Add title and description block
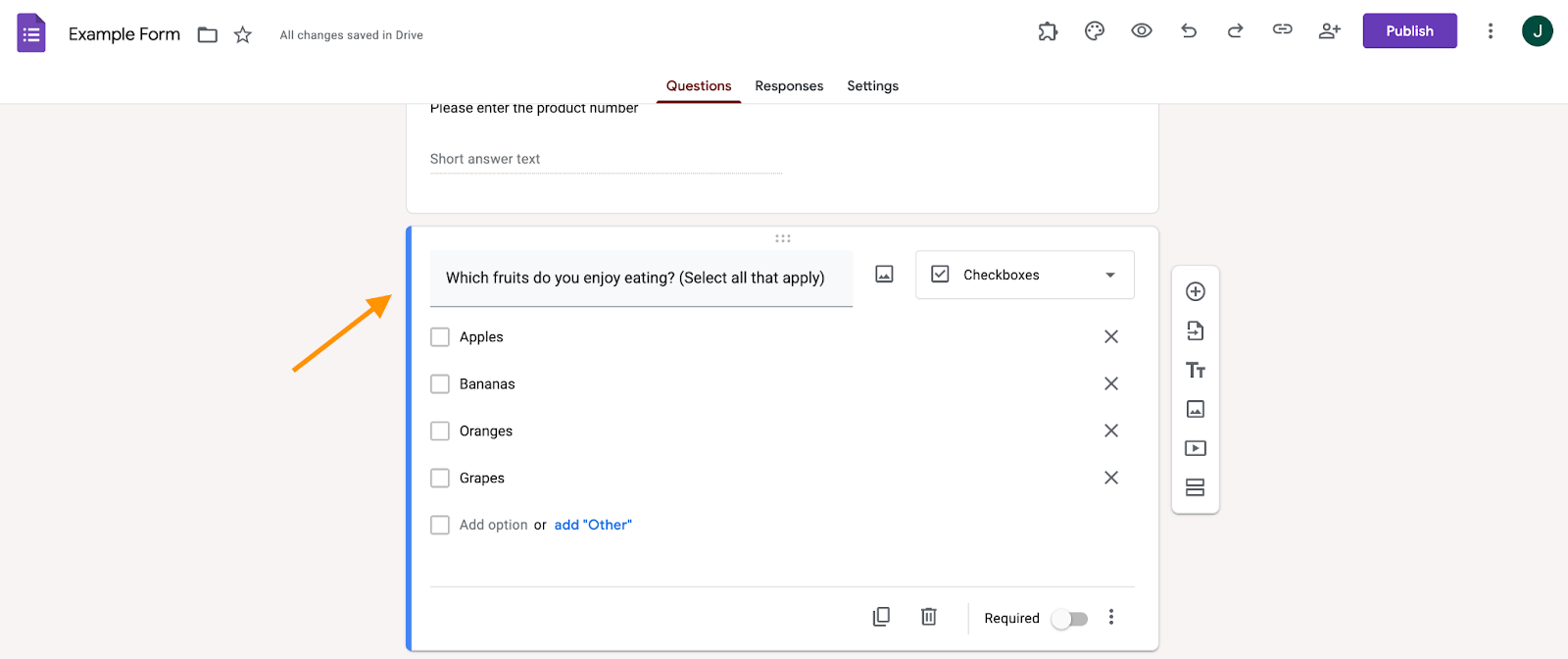Image resolution: width=1568 pixels, height=659 pixels. 1196,370
